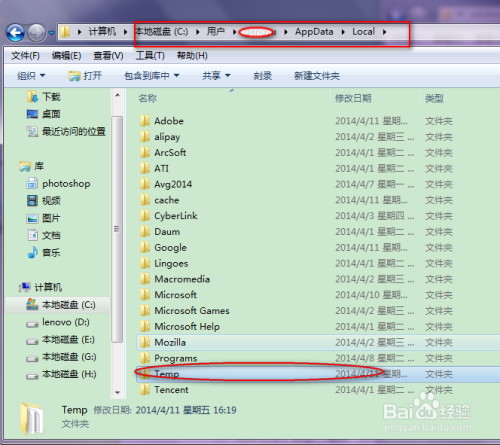Viewport: 500px width, 445px height.
Task: Click the 本地磁盘 (G:) drive icon
Action: pos(32,358)
